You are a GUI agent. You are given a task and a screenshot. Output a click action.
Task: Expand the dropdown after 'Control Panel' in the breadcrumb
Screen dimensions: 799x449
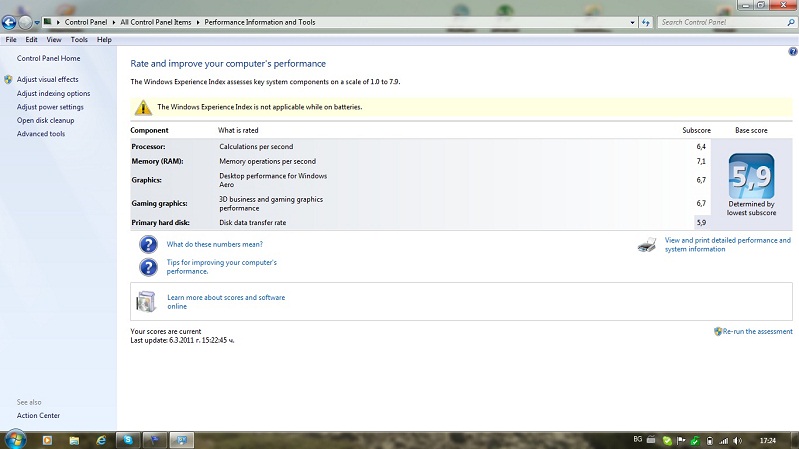click(x=114, y=22)
